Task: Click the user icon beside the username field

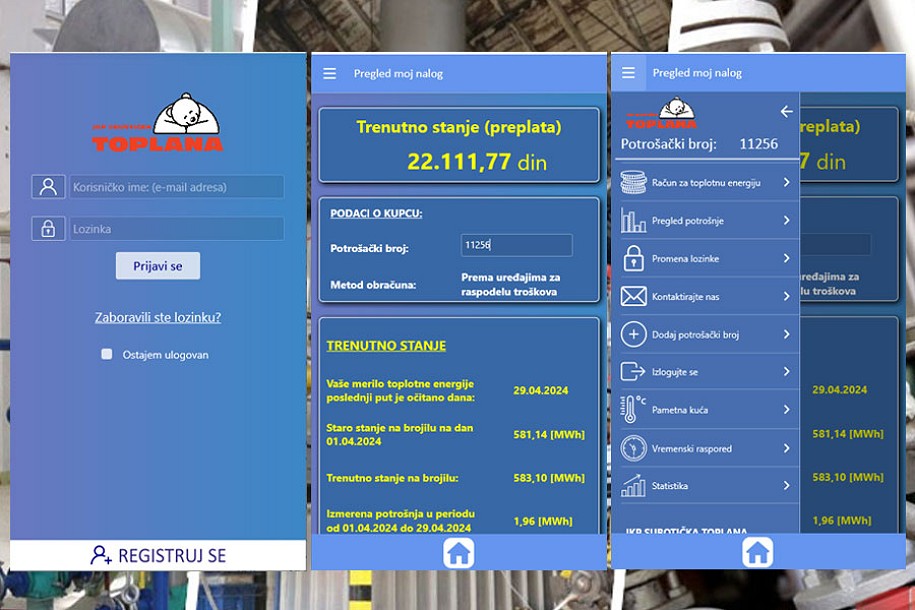Action: 48,187
